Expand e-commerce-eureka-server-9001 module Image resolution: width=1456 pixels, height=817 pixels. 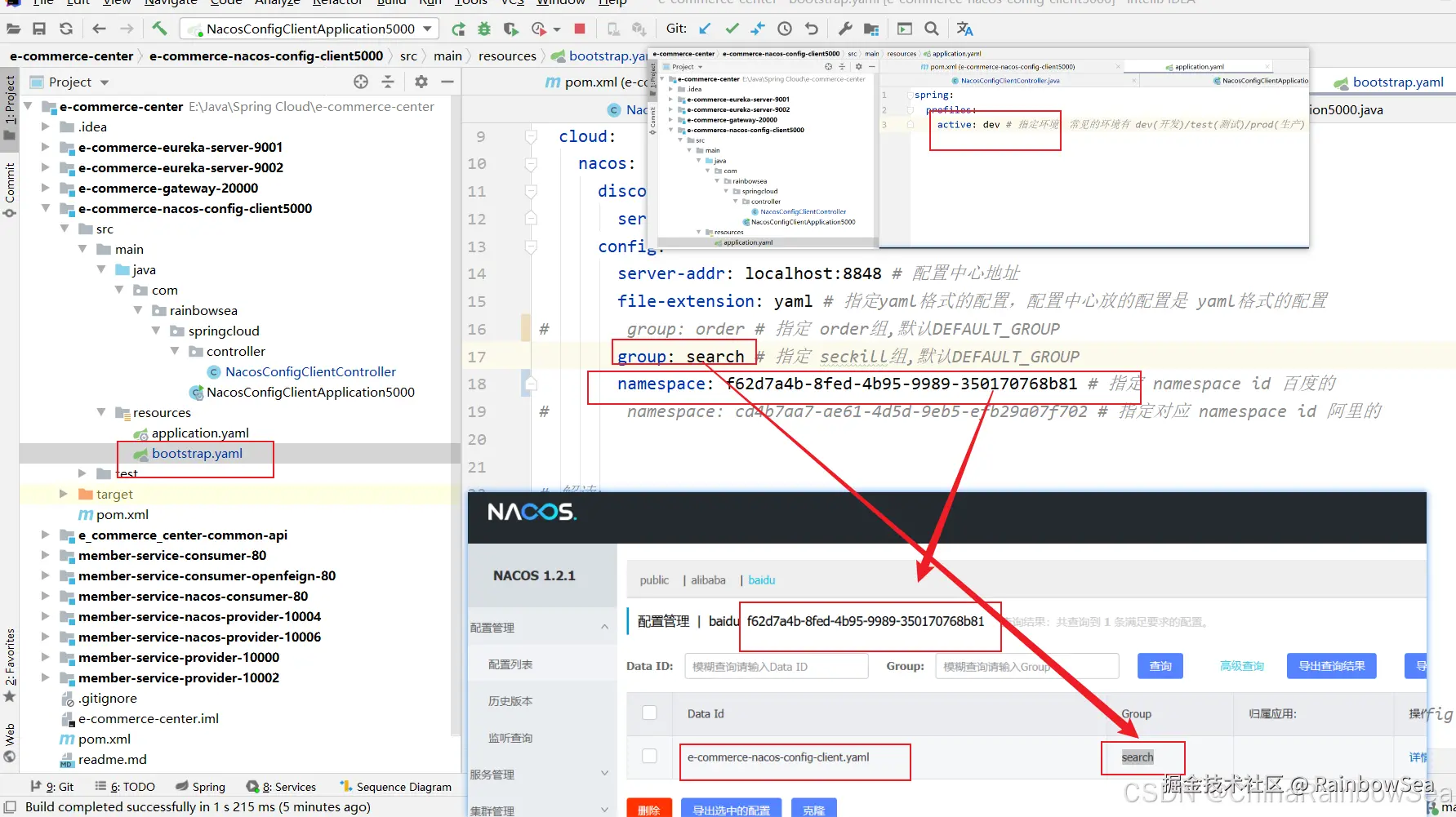click(45, 147)
